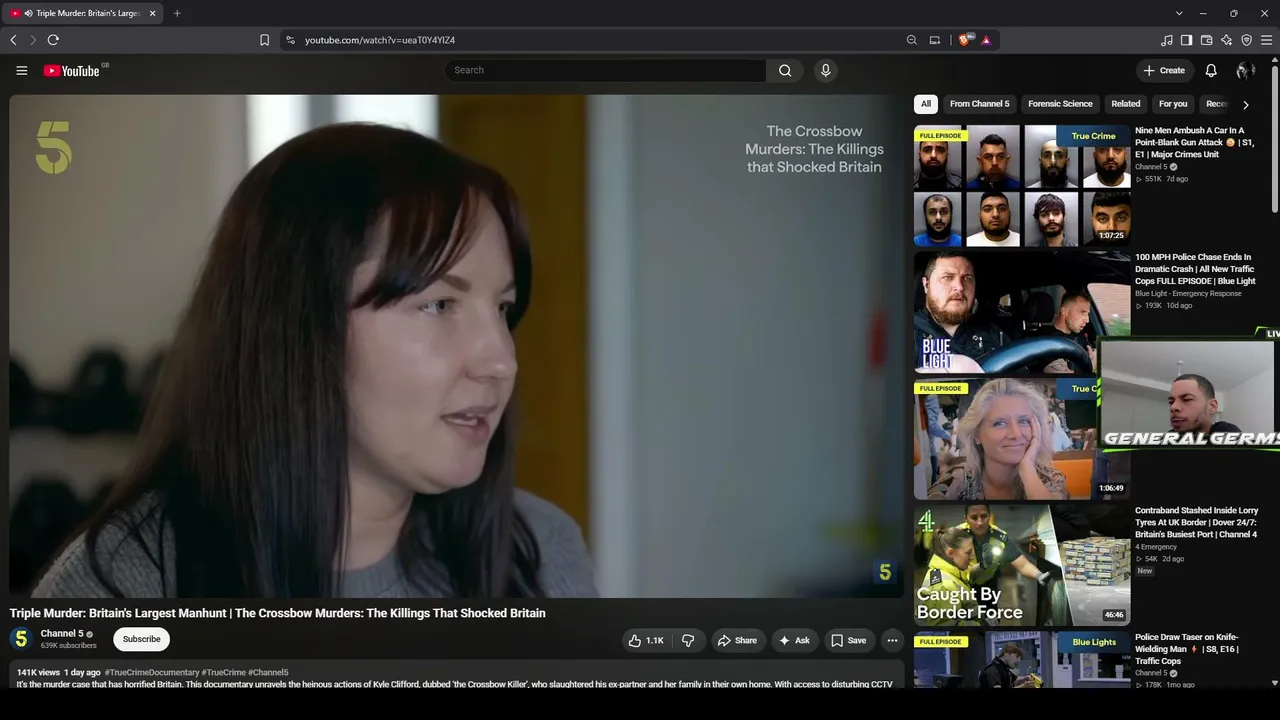Click the Create button
The height and width of the screenshot is (720, 1280).
coord(1165,71)
